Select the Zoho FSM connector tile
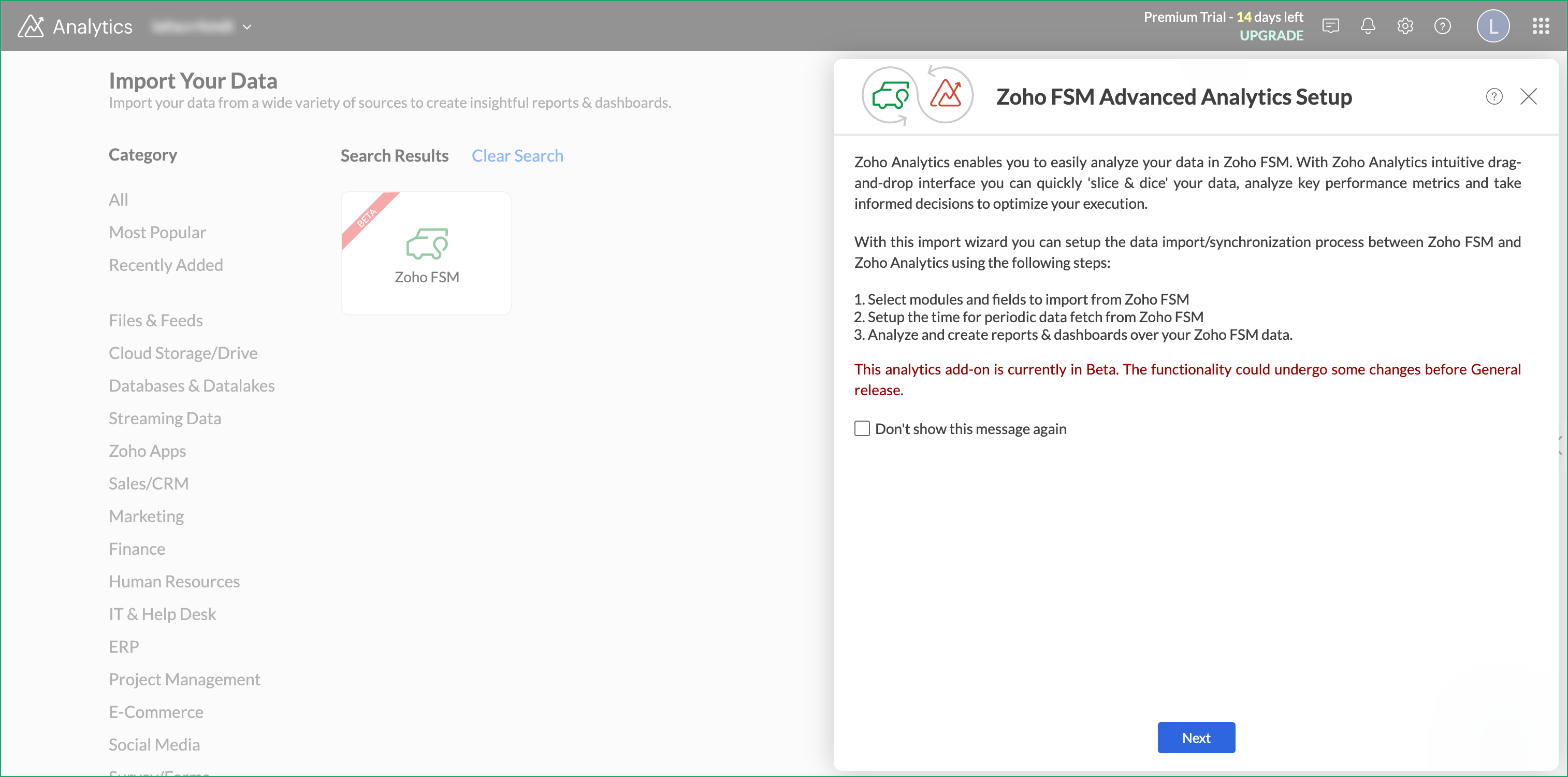 (x=426, y=253)
